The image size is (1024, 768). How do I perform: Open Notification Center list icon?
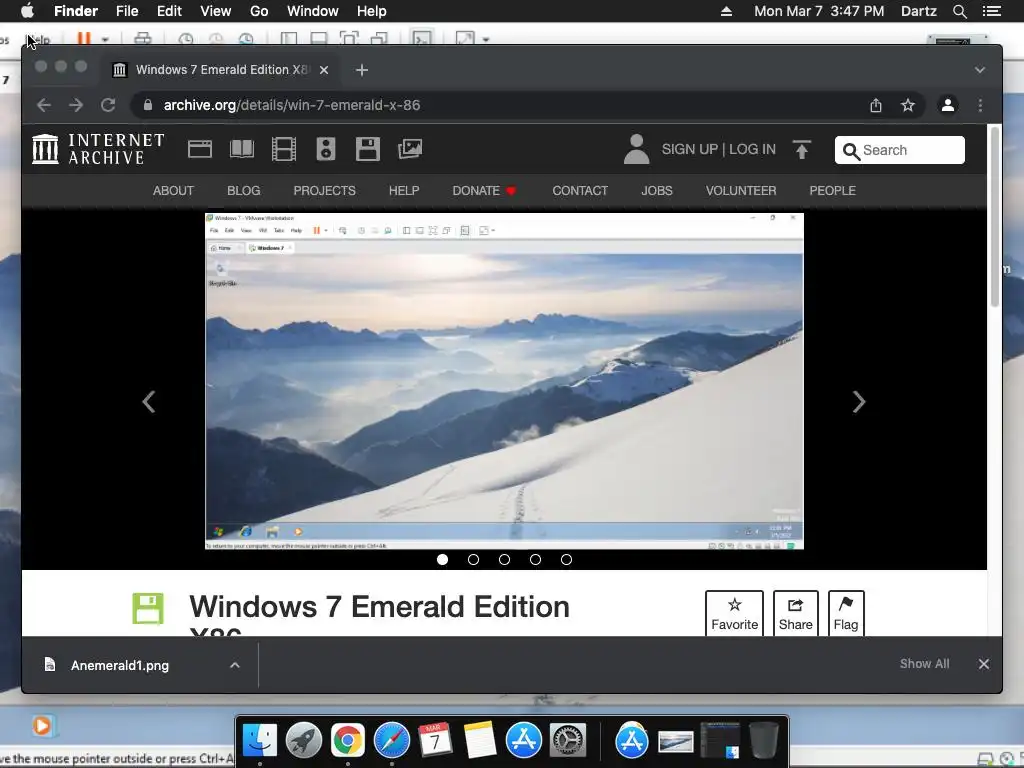point(991,11)
